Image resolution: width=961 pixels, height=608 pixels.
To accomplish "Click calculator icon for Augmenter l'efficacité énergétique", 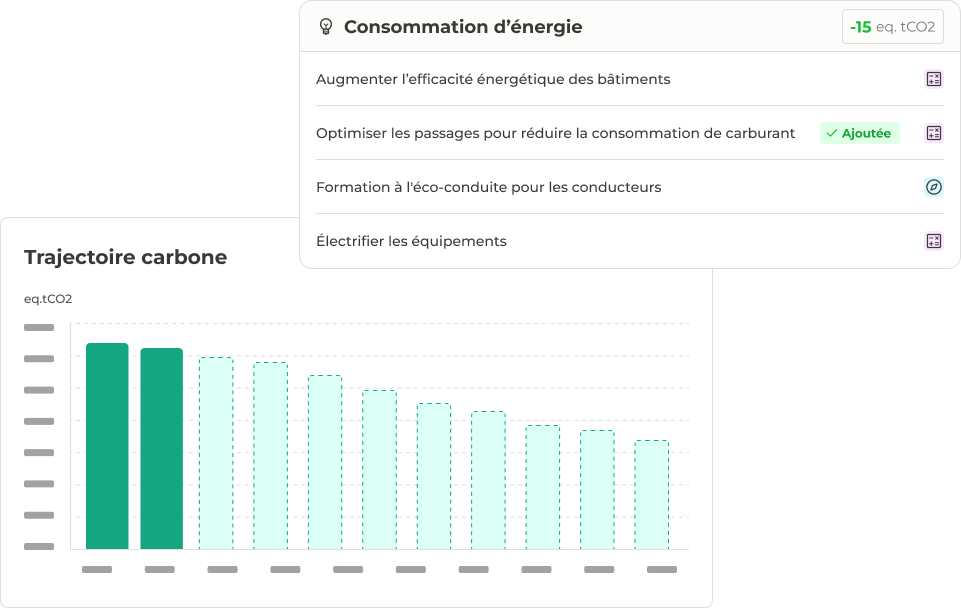I will [934, 79].
